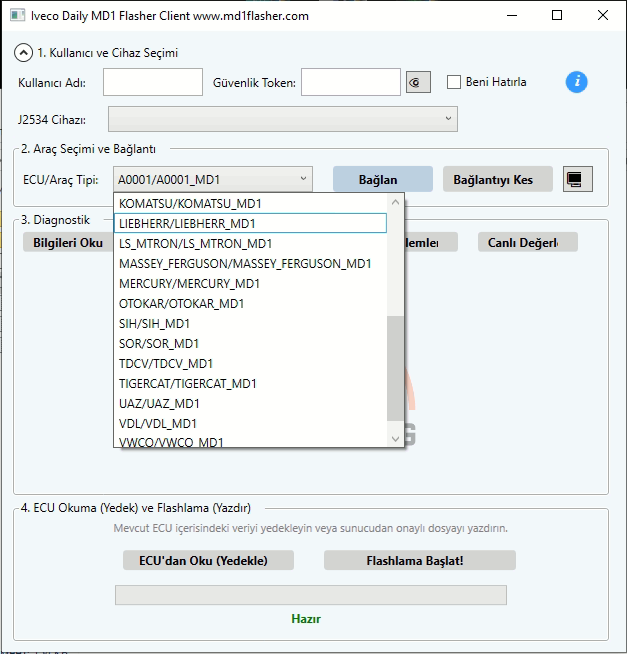Close the MD1 Flasher Client window
627x654 pixels.
[x=602, y=15]
